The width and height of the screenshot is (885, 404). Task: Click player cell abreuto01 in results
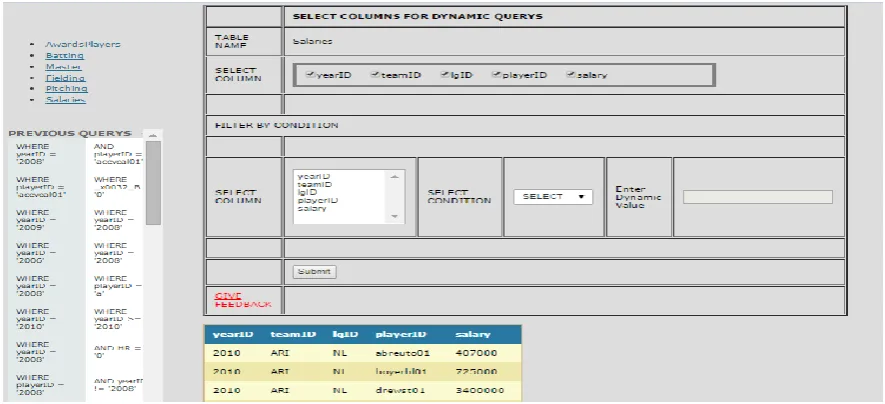tap(402, 353)
